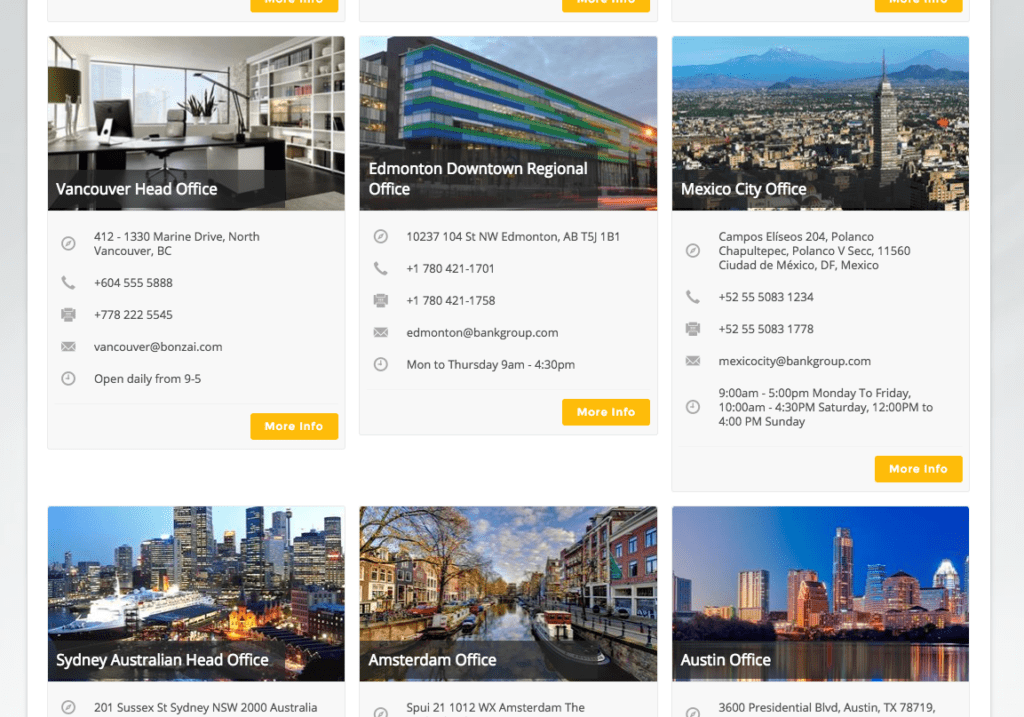Click envelope icon beside vancouver@bonzai.com
This screenshot has width=1024, height=717.
(68, 347)
